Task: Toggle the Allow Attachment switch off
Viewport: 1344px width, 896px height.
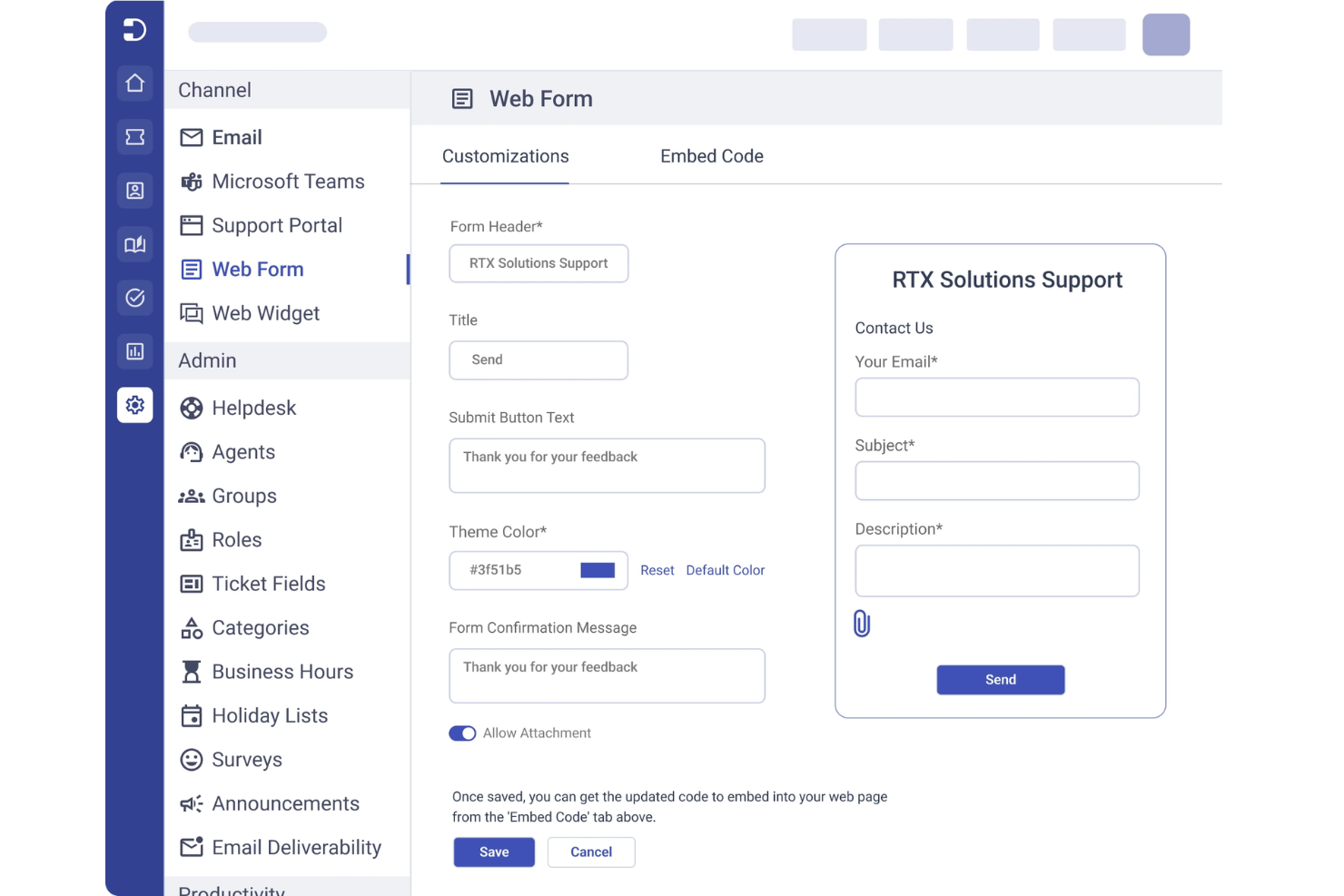Action: coord(463,733)
